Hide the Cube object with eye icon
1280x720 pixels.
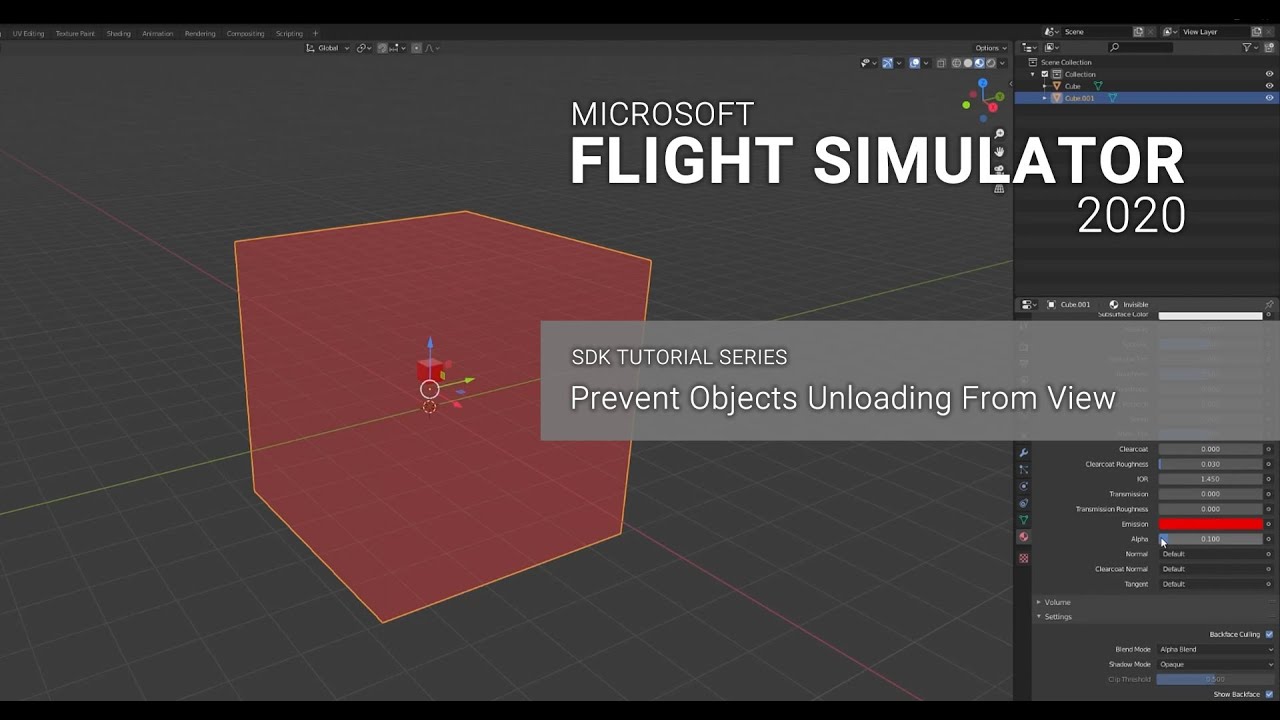(x=1269, y=86)
